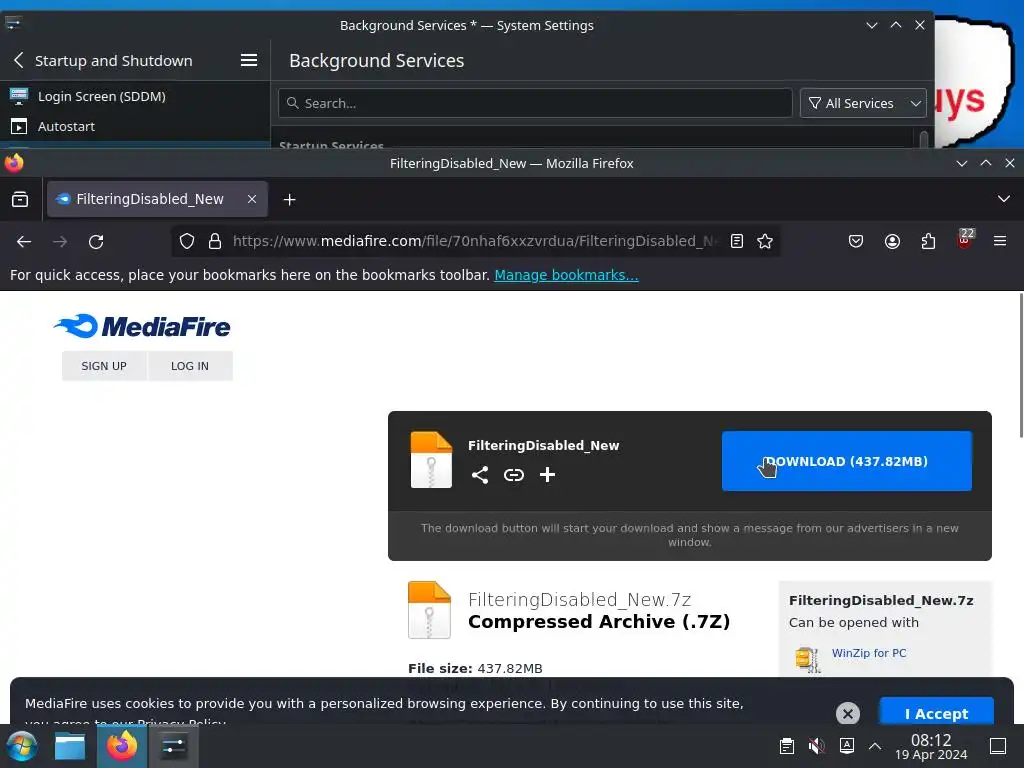Click the SIGN UP button

coord(104,366)
